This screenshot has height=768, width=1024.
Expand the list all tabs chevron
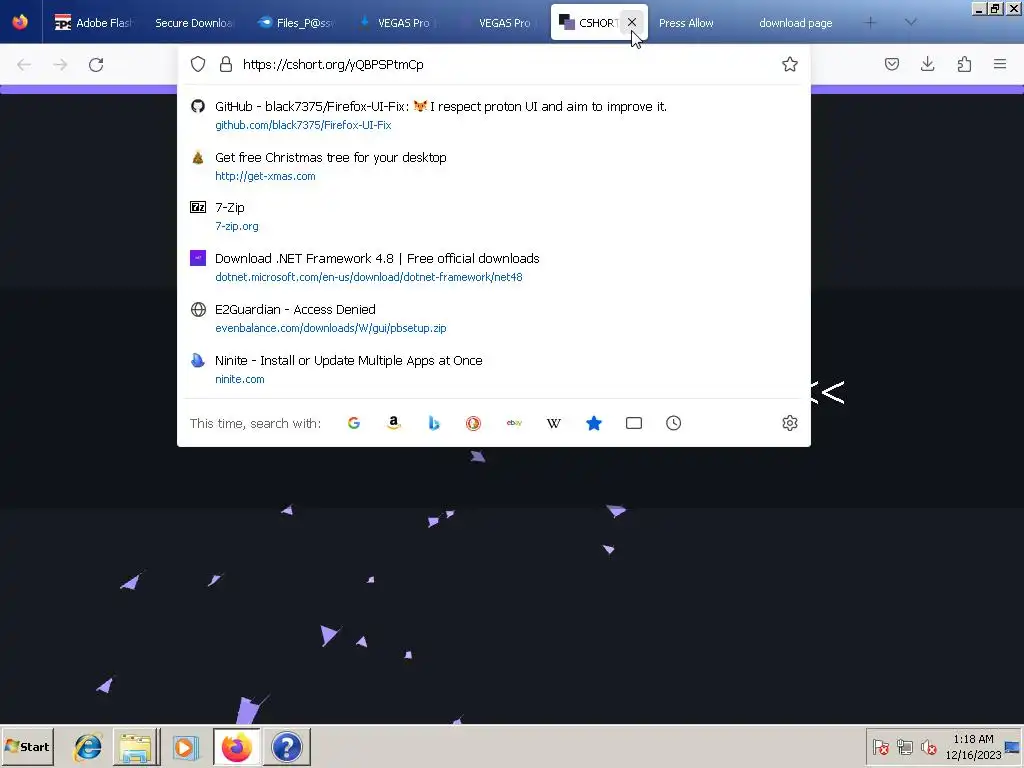click(x=910, y=22)
